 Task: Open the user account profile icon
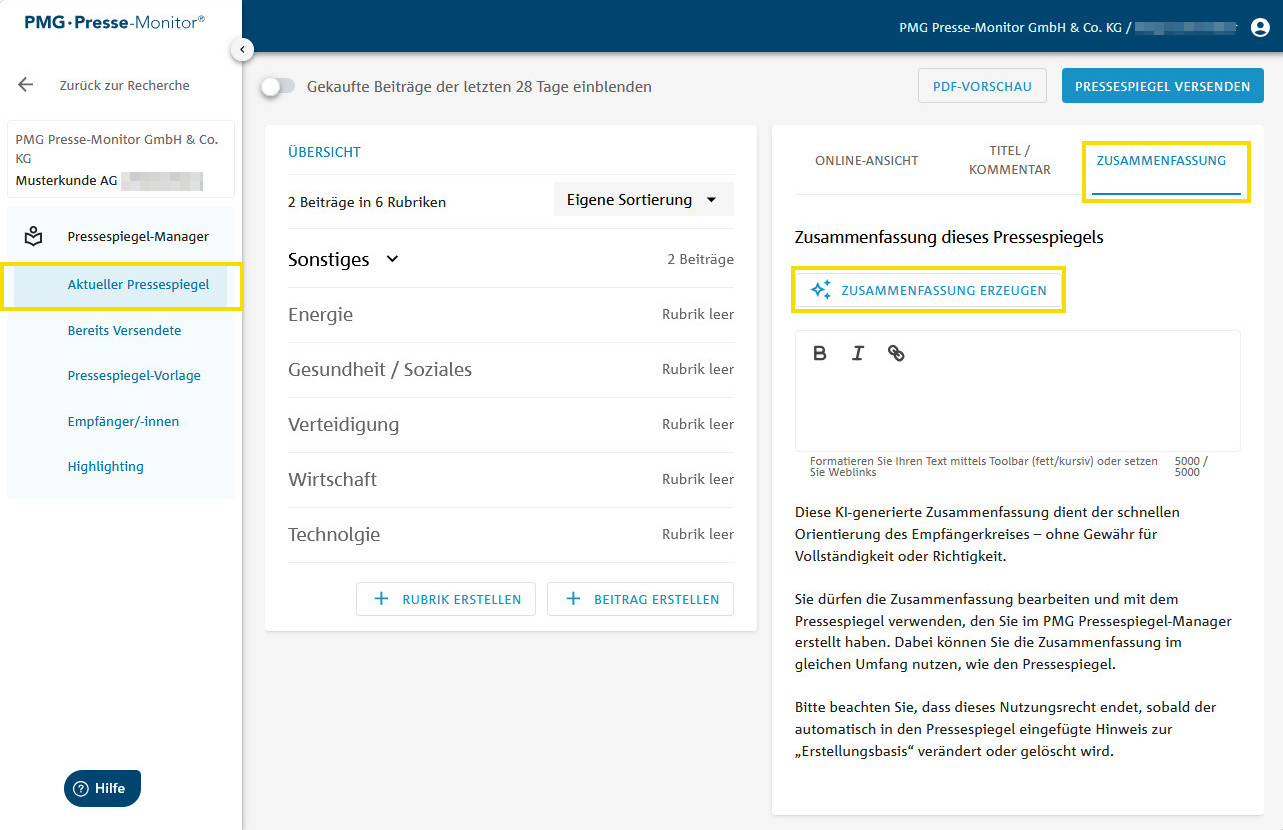[x=1259, y=28]
